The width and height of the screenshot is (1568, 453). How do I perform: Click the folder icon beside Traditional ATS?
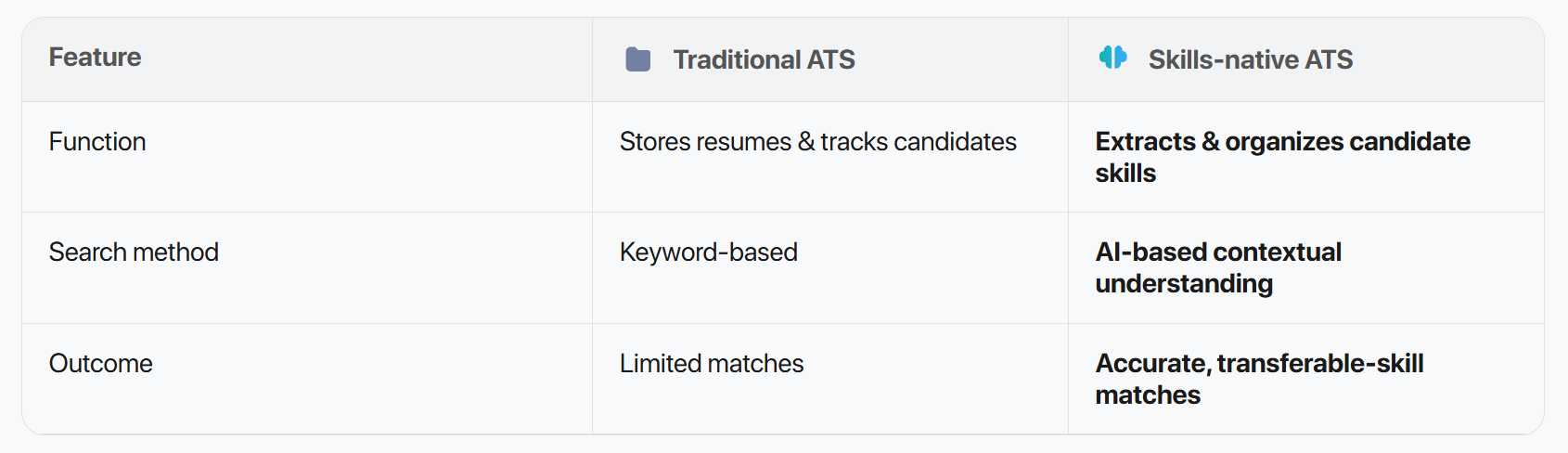pyautogui.click(x=638, y=59)
